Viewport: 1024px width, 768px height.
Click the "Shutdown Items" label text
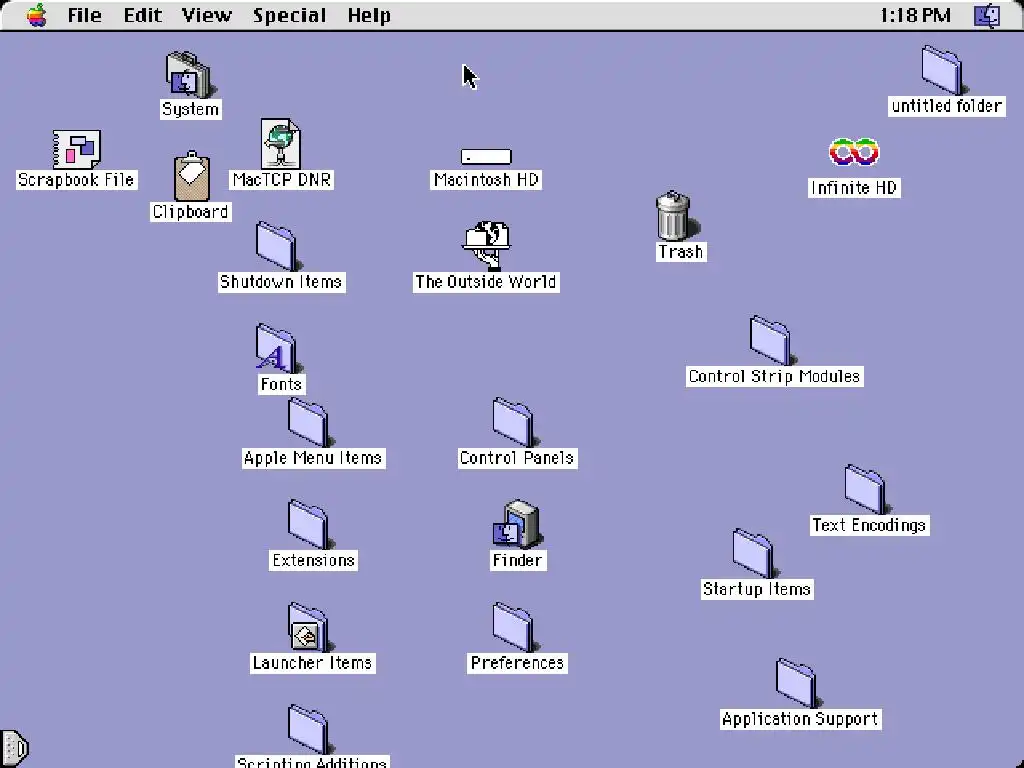tap(281, 282)
